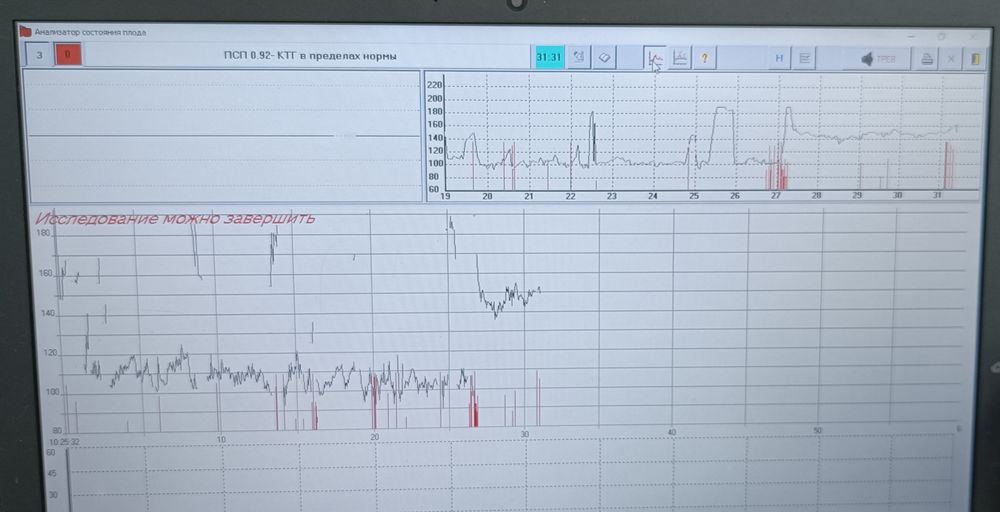1000x512 pixels.
Task: Open the second chart view icon
Action: [680, 58]
